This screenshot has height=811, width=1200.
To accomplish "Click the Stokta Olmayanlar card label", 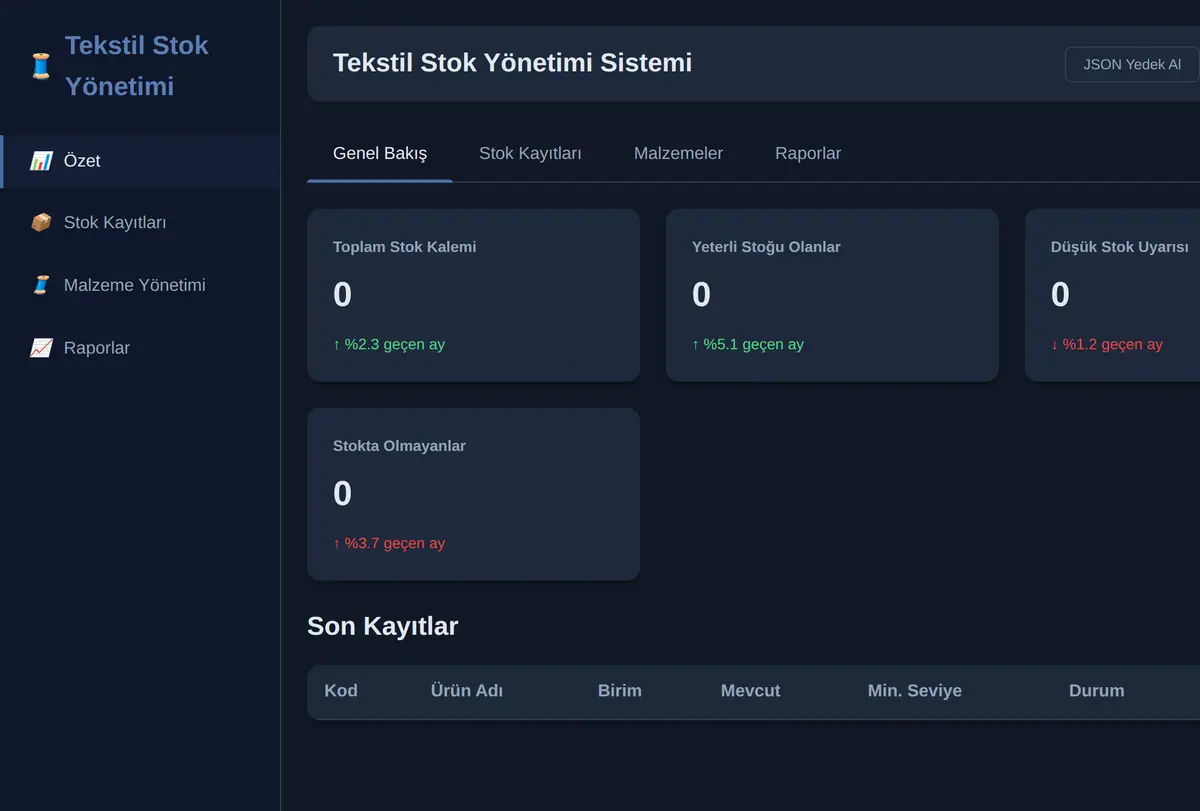I will click(399, 446).
